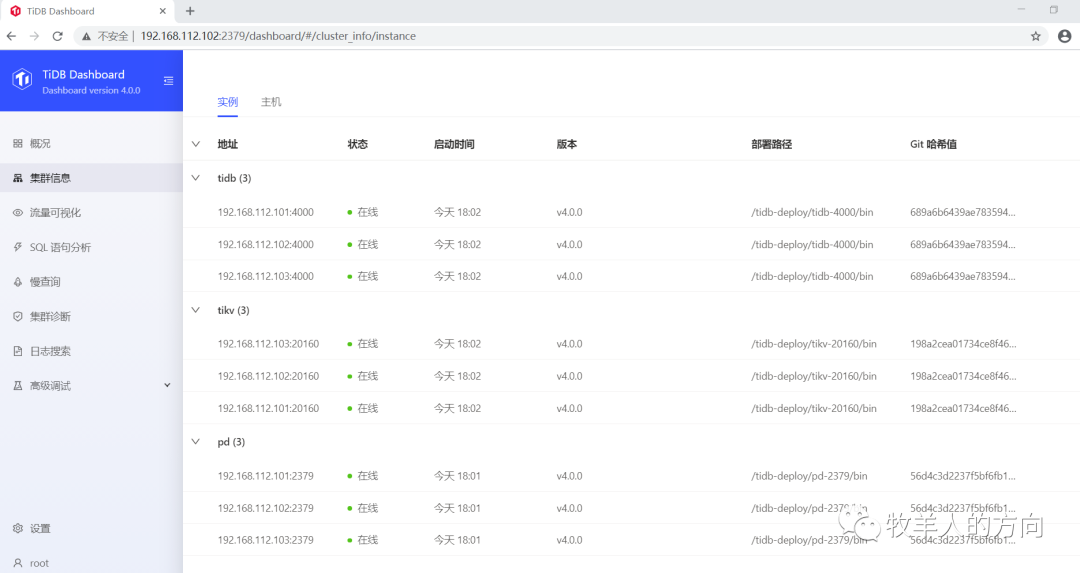The height and width of the screenshot is (573, 1080).
Task: Click the 启动时间 column header
Action: [454, 144]
